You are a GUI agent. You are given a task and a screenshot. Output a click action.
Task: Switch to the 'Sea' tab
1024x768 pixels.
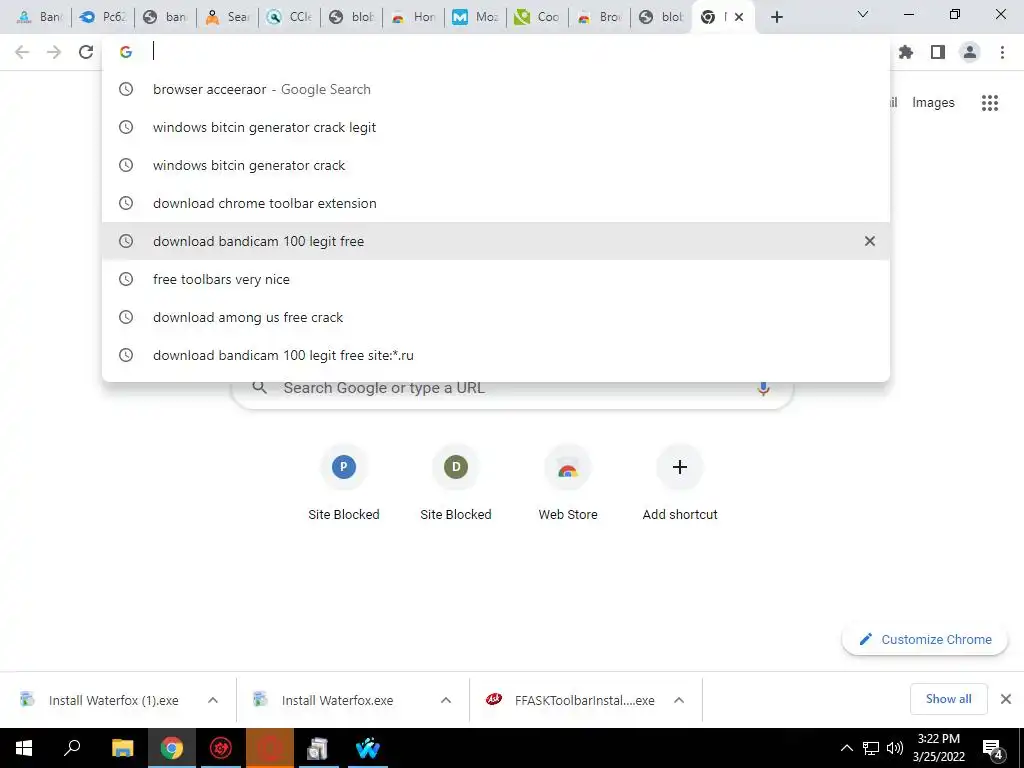pos(227,17)
